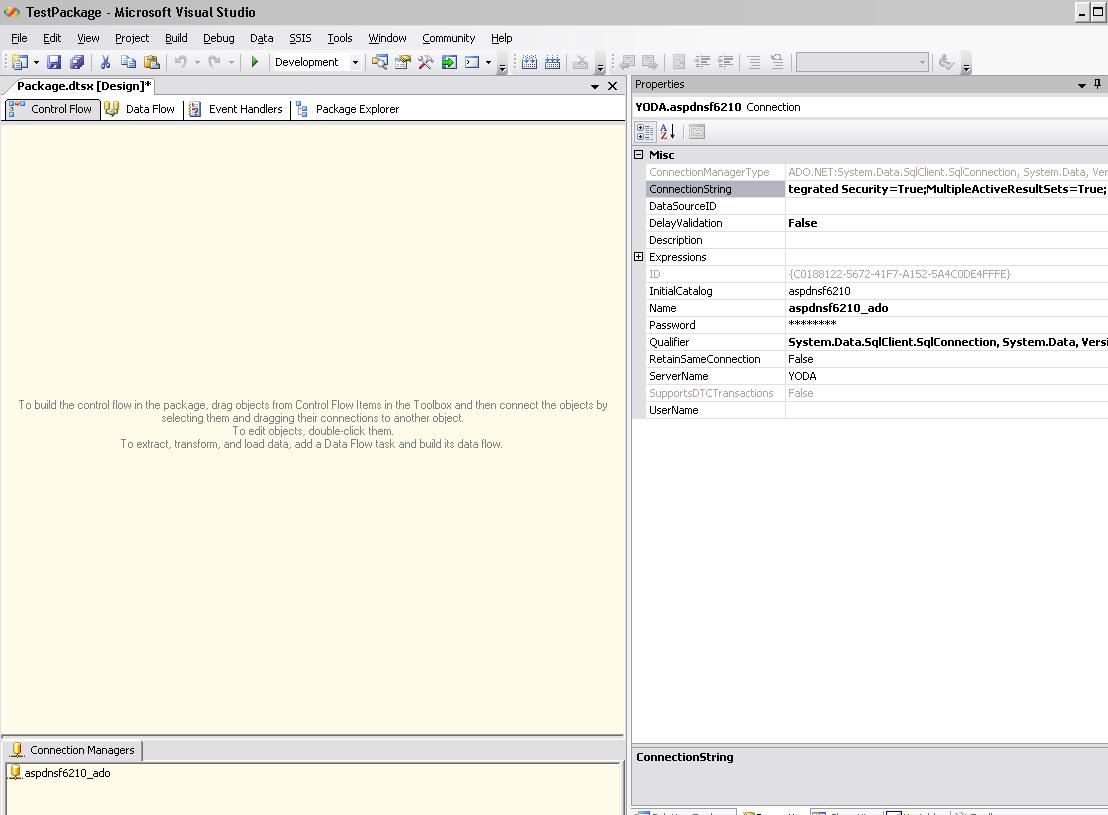Open the Event Handlers tab
Screen dimensions: 1108x815
click(x=236, y=109)
